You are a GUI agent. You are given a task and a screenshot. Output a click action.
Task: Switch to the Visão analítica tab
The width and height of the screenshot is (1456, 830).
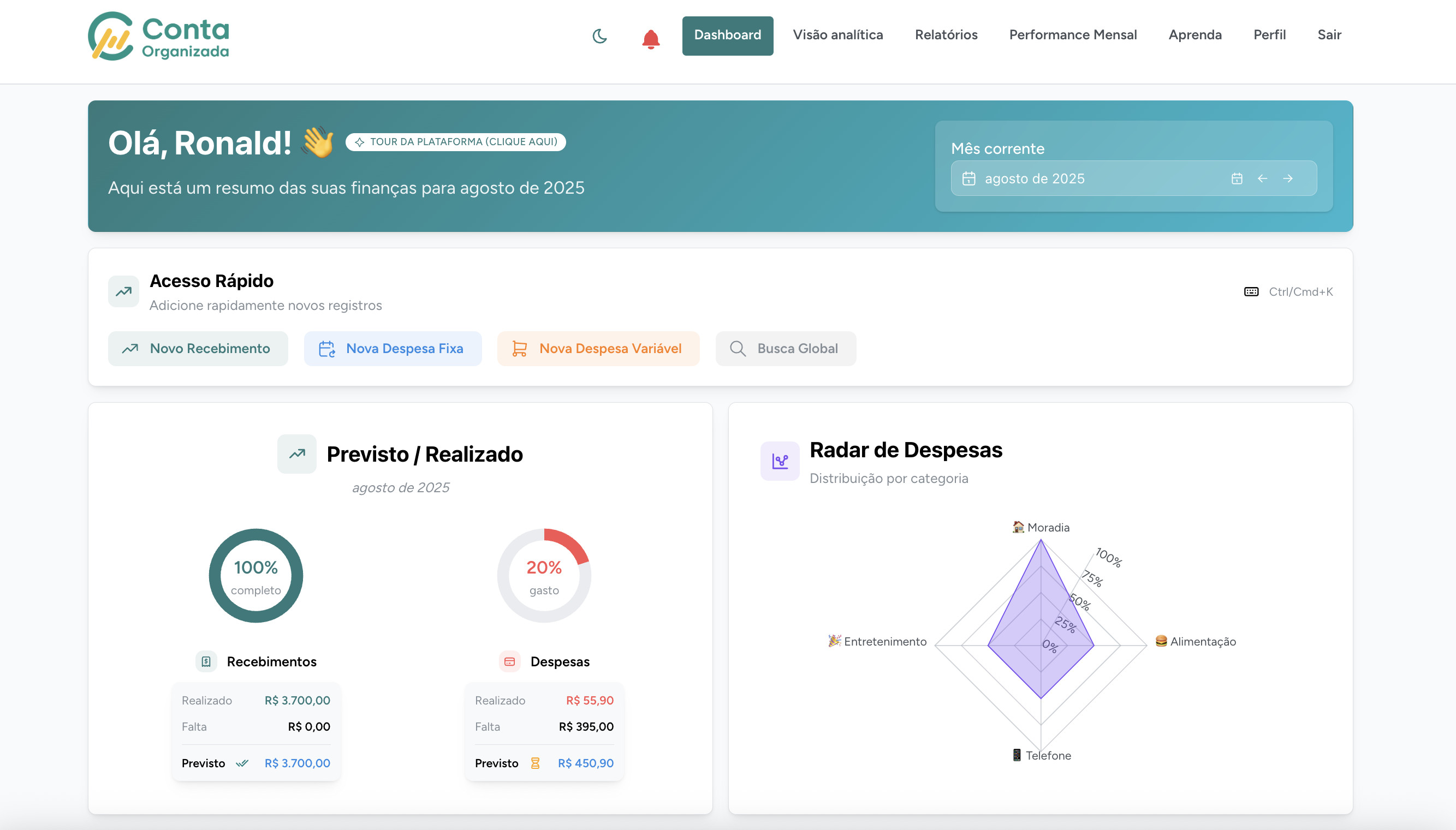coord(837,35)
